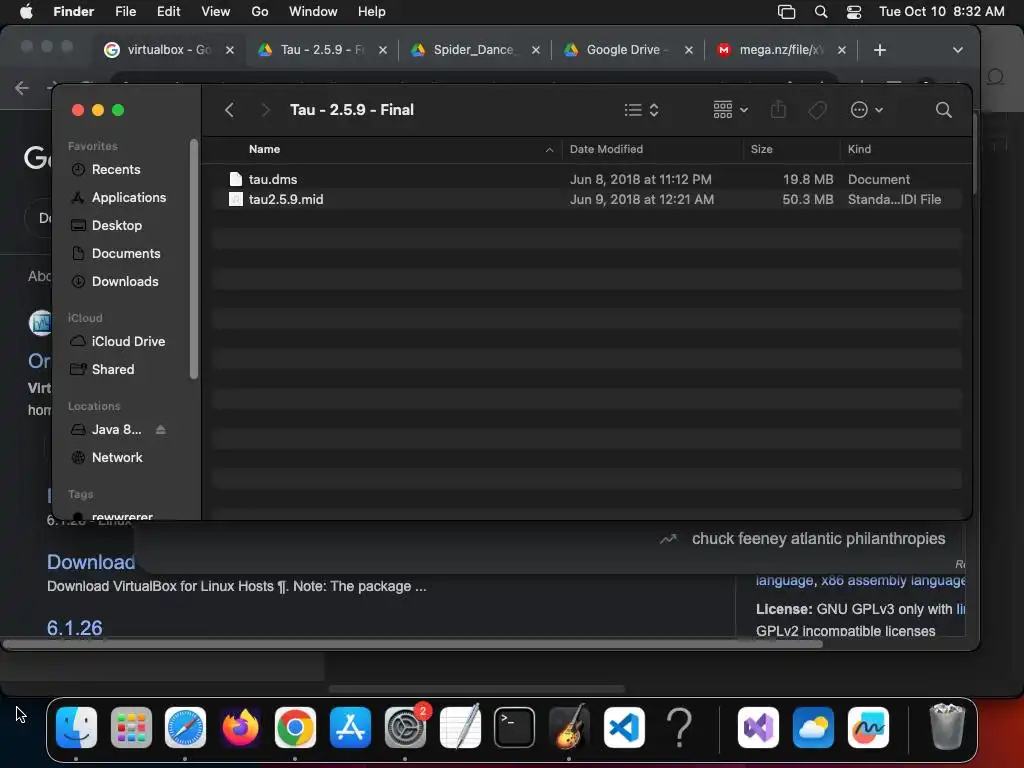Open the Edit menu
Screen dimensions: 1024x768
[168, 12]
